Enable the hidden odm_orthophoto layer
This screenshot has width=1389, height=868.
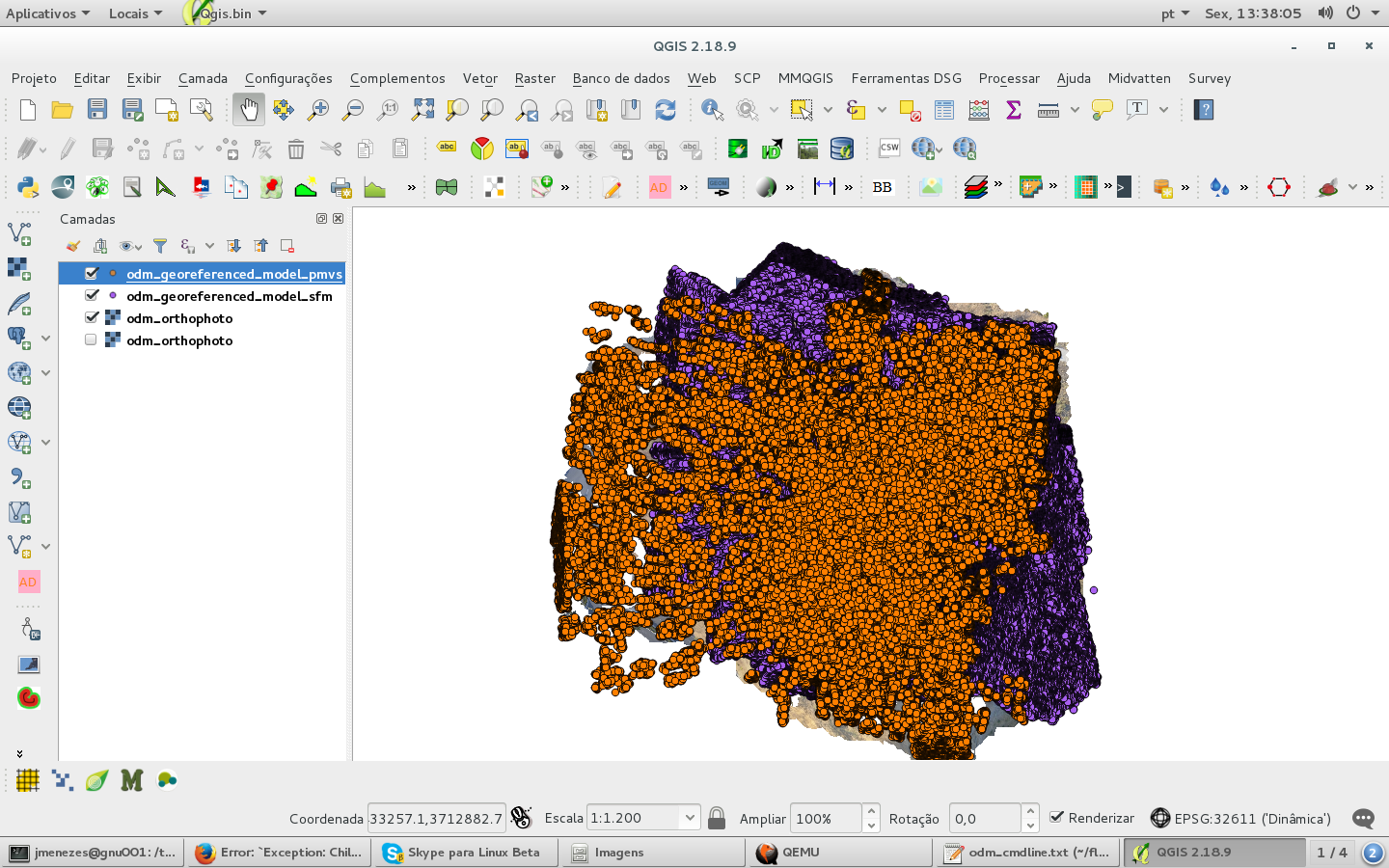(91, 339)
